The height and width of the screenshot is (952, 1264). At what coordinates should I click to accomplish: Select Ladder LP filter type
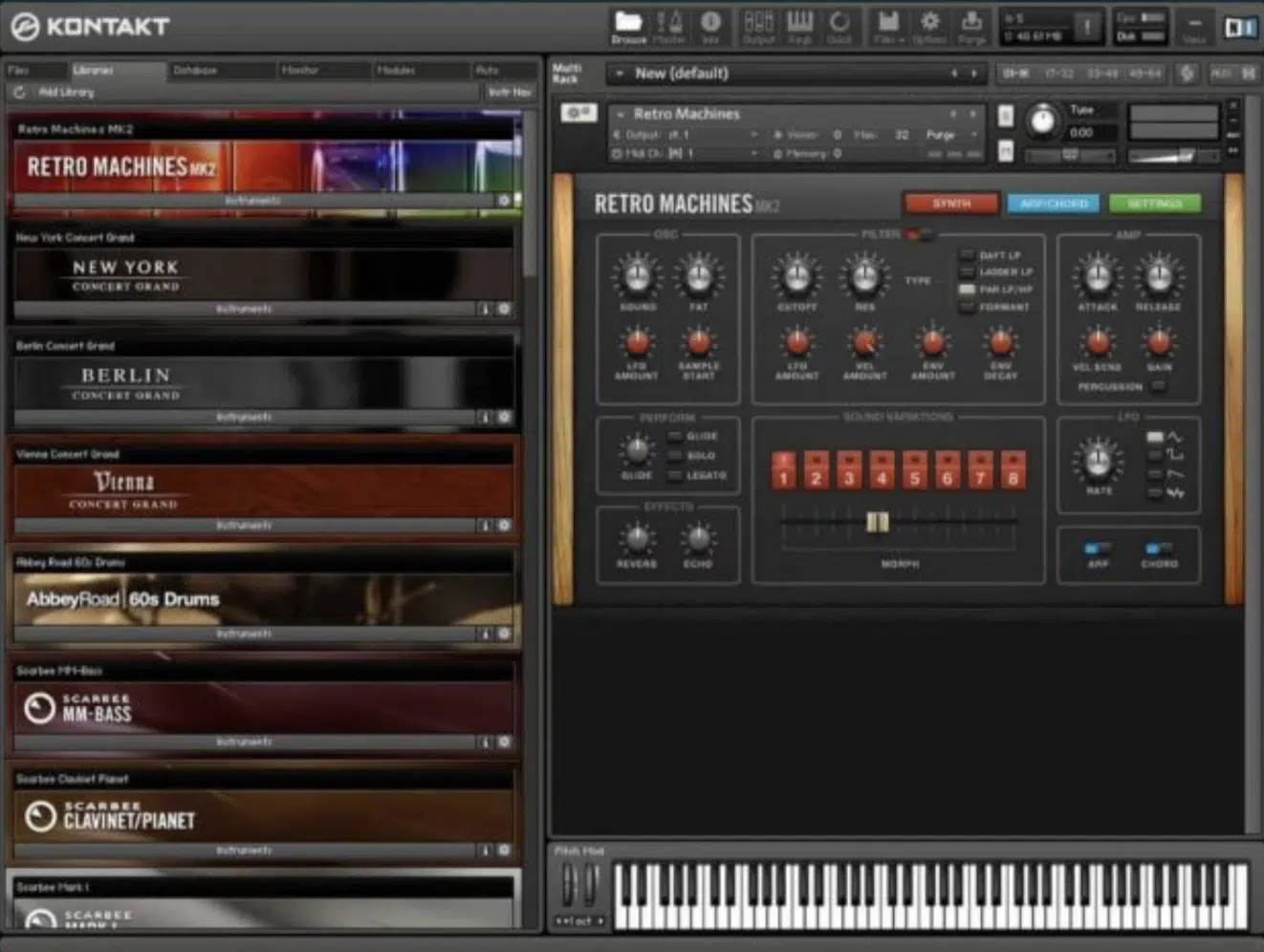coord(967,272)
